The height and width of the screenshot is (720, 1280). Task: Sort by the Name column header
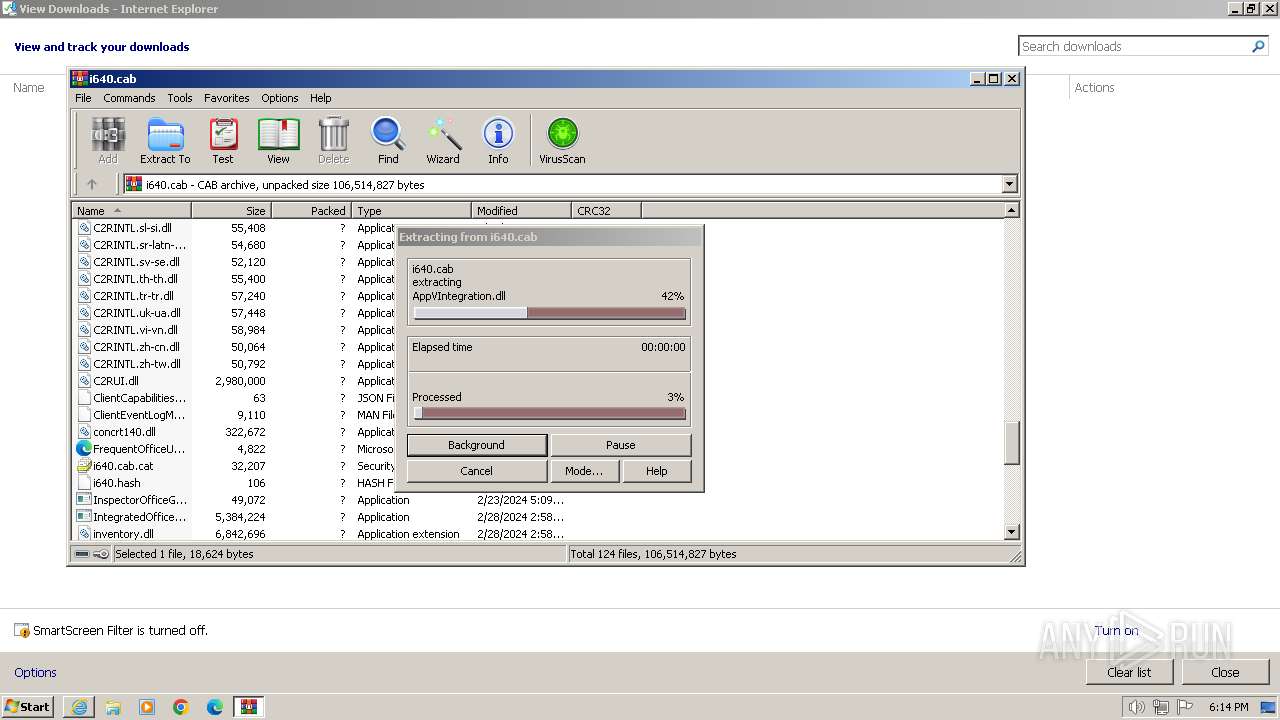pyautogui.click(x=132, y=210)
